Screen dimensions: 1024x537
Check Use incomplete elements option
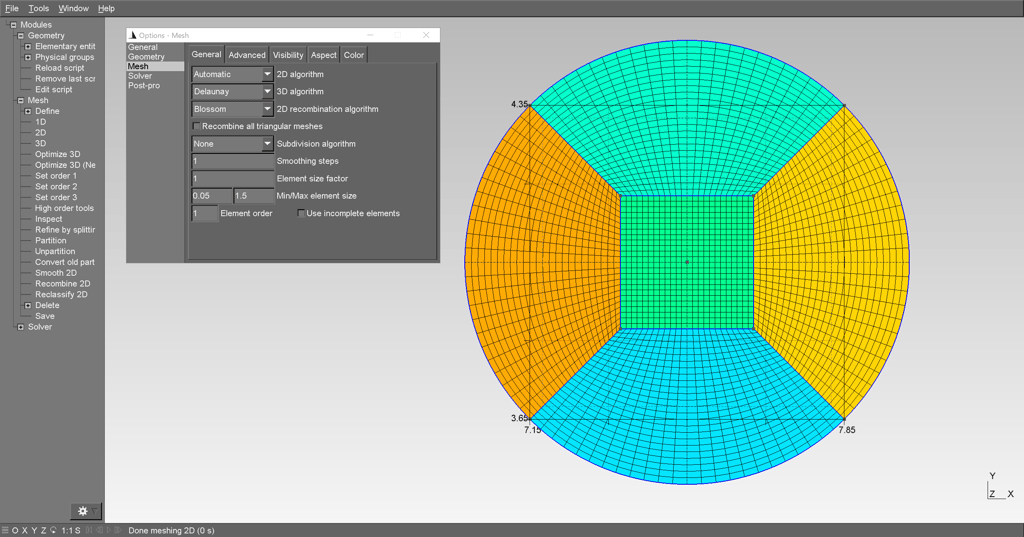pos(302,214)
